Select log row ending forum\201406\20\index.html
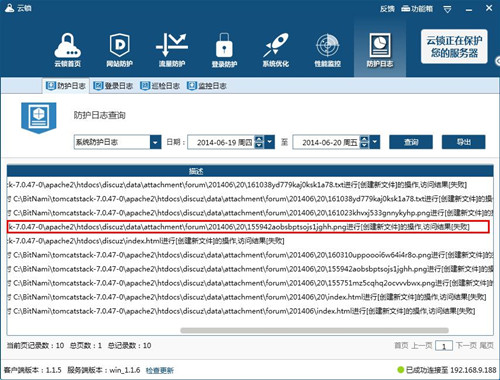The height and width of the screenshot is (380, 500). (x=250, y=297)
